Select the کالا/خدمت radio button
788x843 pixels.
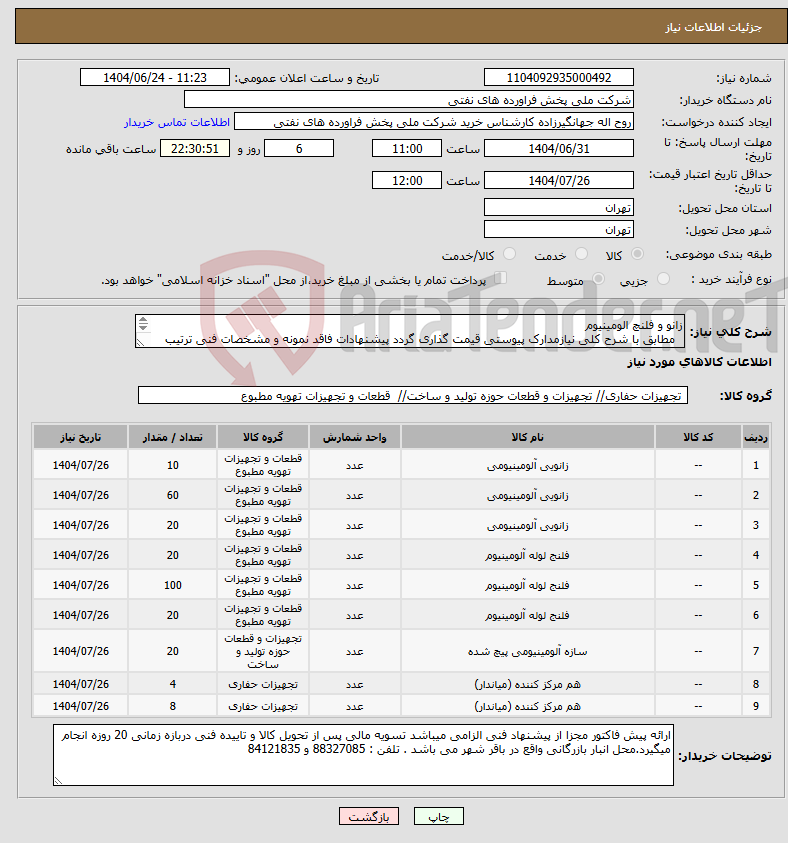(x=509, y=254)
